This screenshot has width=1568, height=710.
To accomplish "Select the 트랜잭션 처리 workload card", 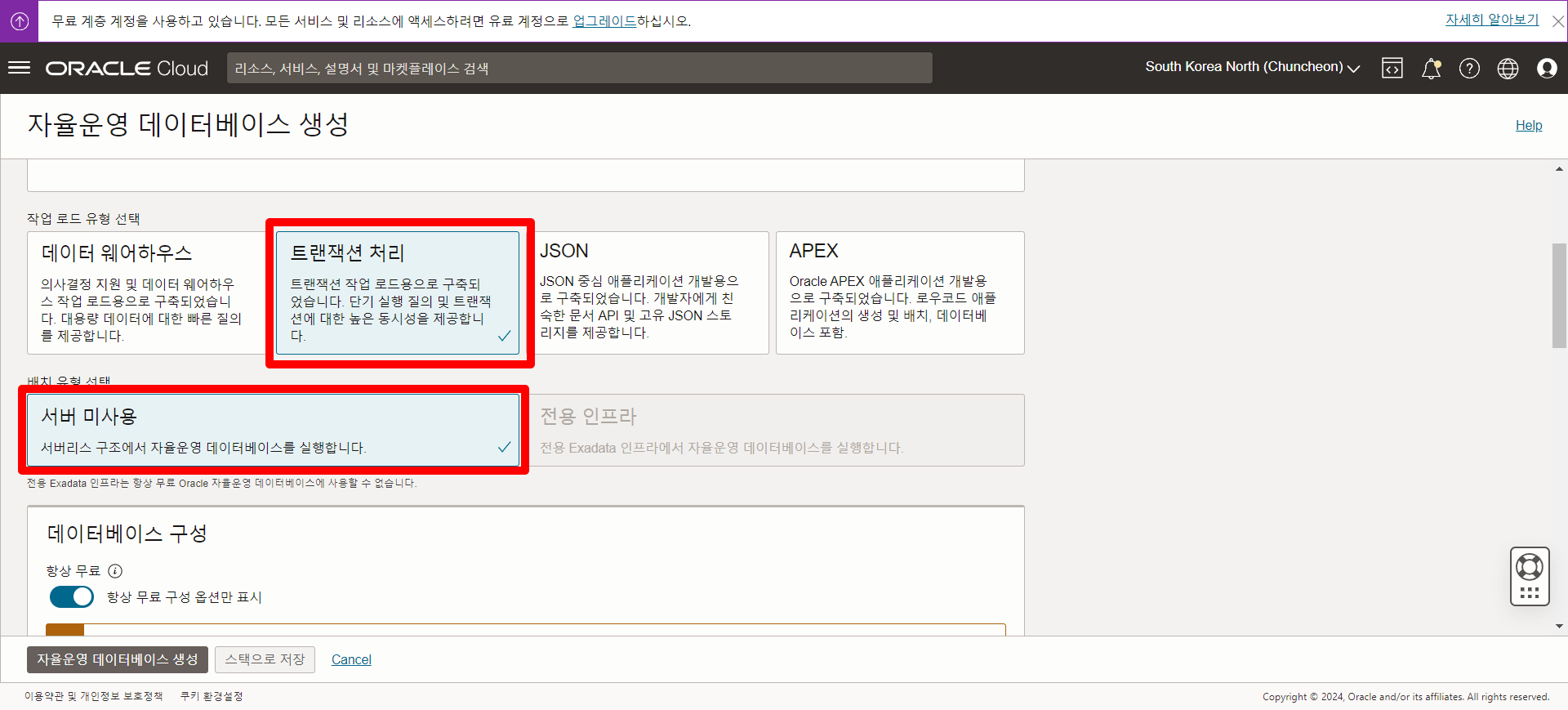I will (x=398, y=292).
